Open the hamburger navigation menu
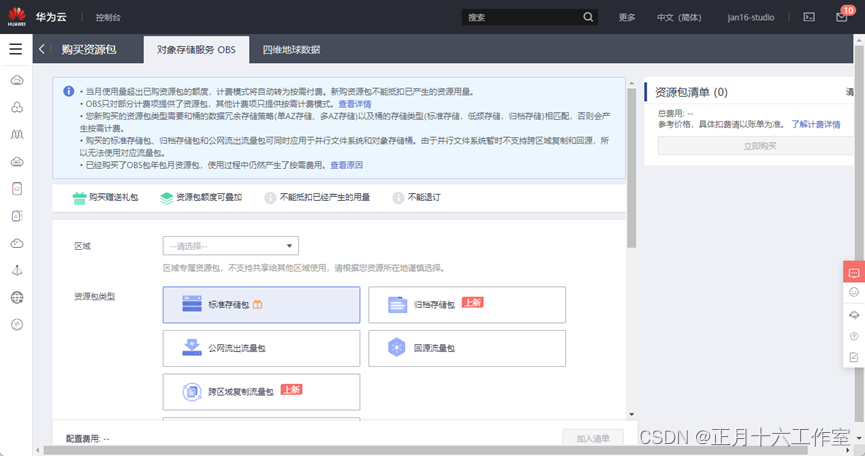865x456 pixels. point(16,49)
